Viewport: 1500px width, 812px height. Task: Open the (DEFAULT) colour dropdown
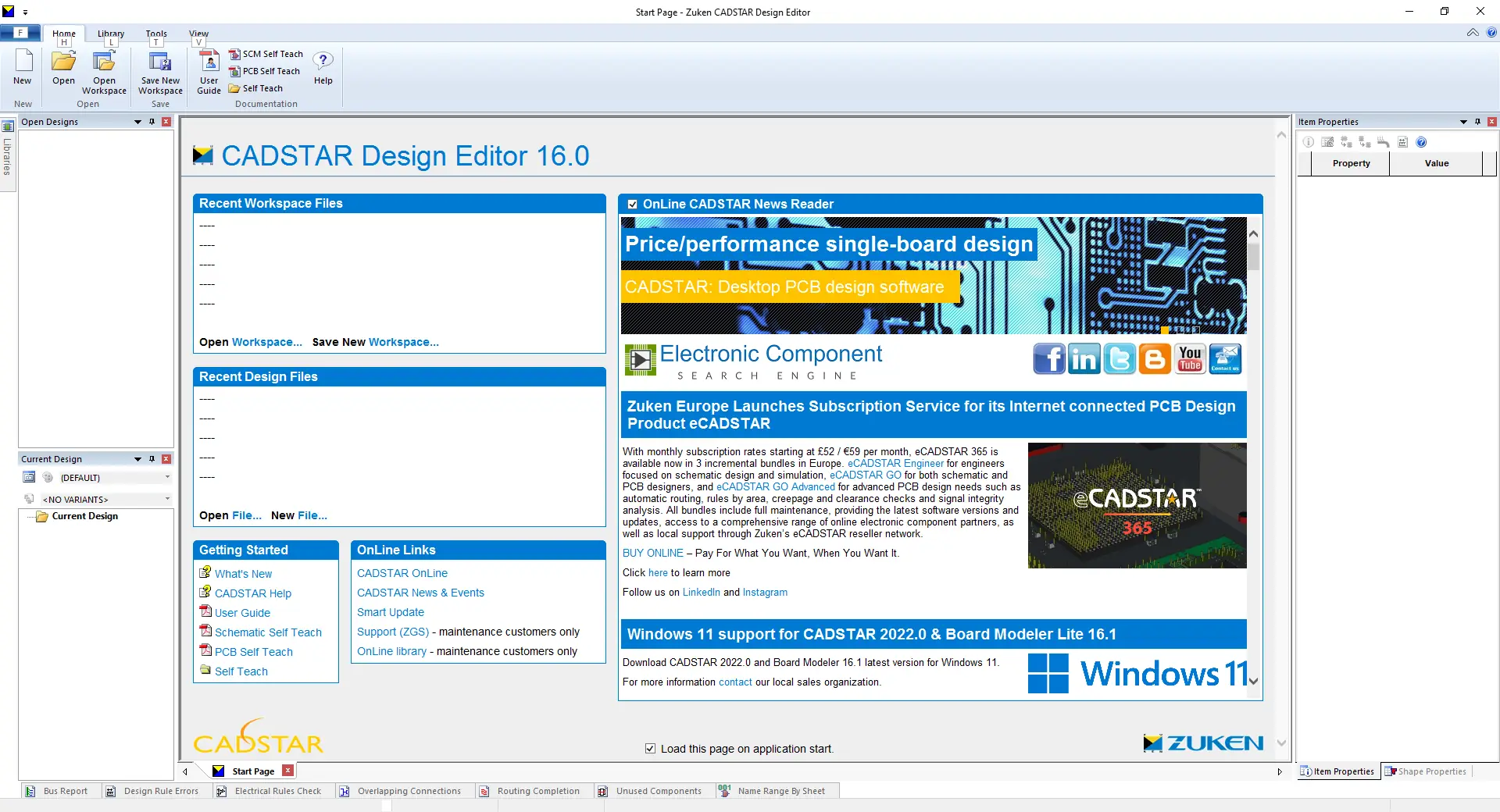pyautogui.click(x=167, y=477)
